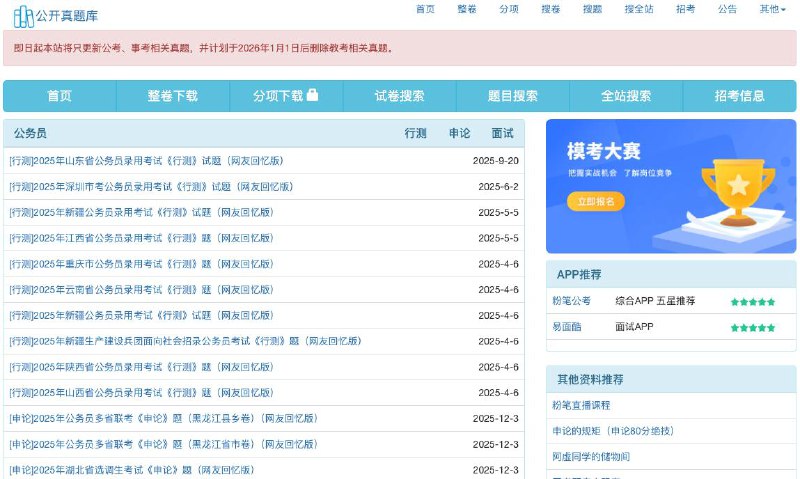Screen dimensions: 800x479
Task: Open the 其他 dropdown in top navigation
Action: point(772,9)
